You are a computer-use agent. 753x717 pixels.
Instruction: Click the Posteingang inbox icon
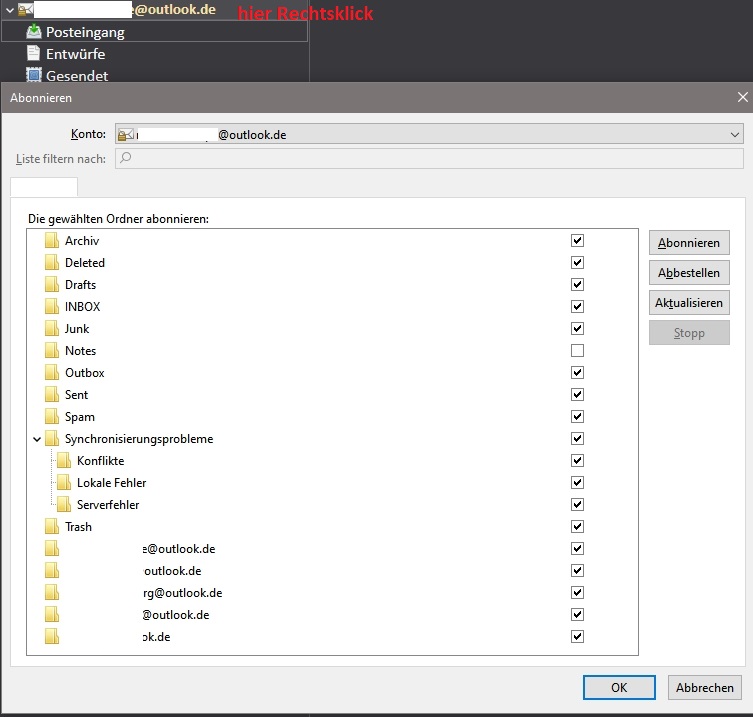point(34,32)
